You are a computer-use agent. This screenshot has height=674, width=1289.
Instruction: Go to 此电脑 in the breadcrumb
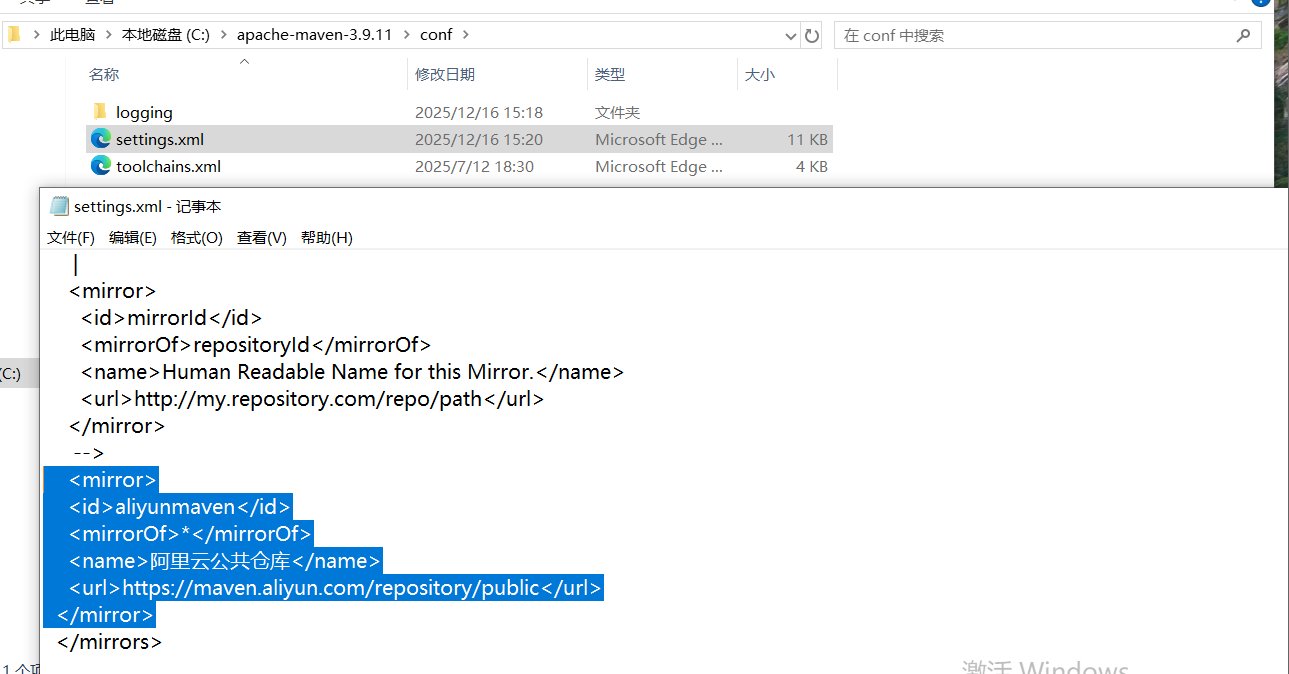click(73, 35)
